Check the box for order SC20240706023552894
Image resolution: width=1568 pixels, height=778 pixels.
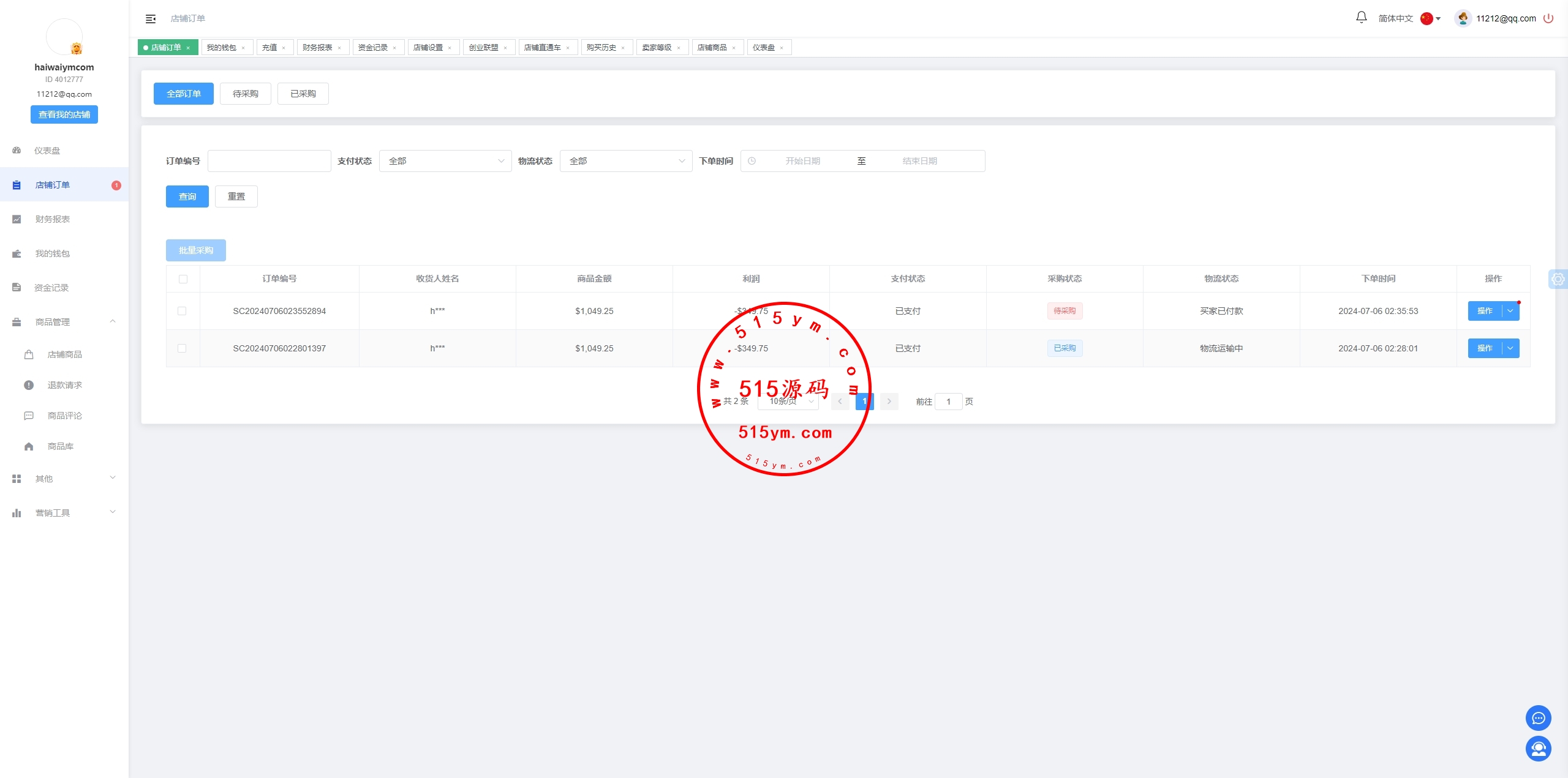coord(182,311)
